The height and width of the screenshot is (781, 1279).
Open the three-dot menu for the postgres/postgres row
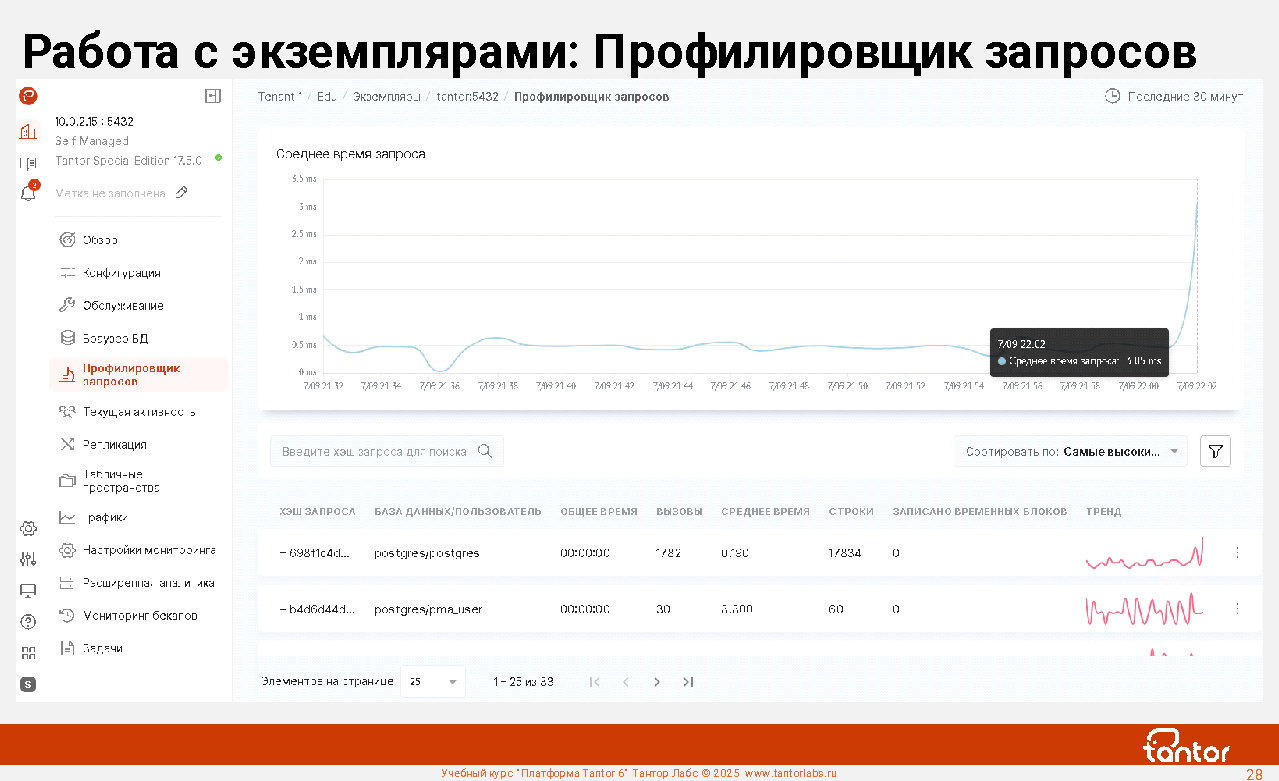point(1237,552)
